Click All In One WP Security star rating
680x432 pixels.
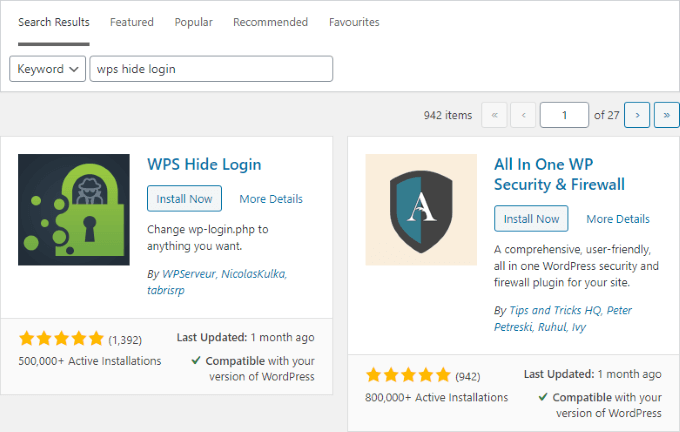click(x=408, y=376)
